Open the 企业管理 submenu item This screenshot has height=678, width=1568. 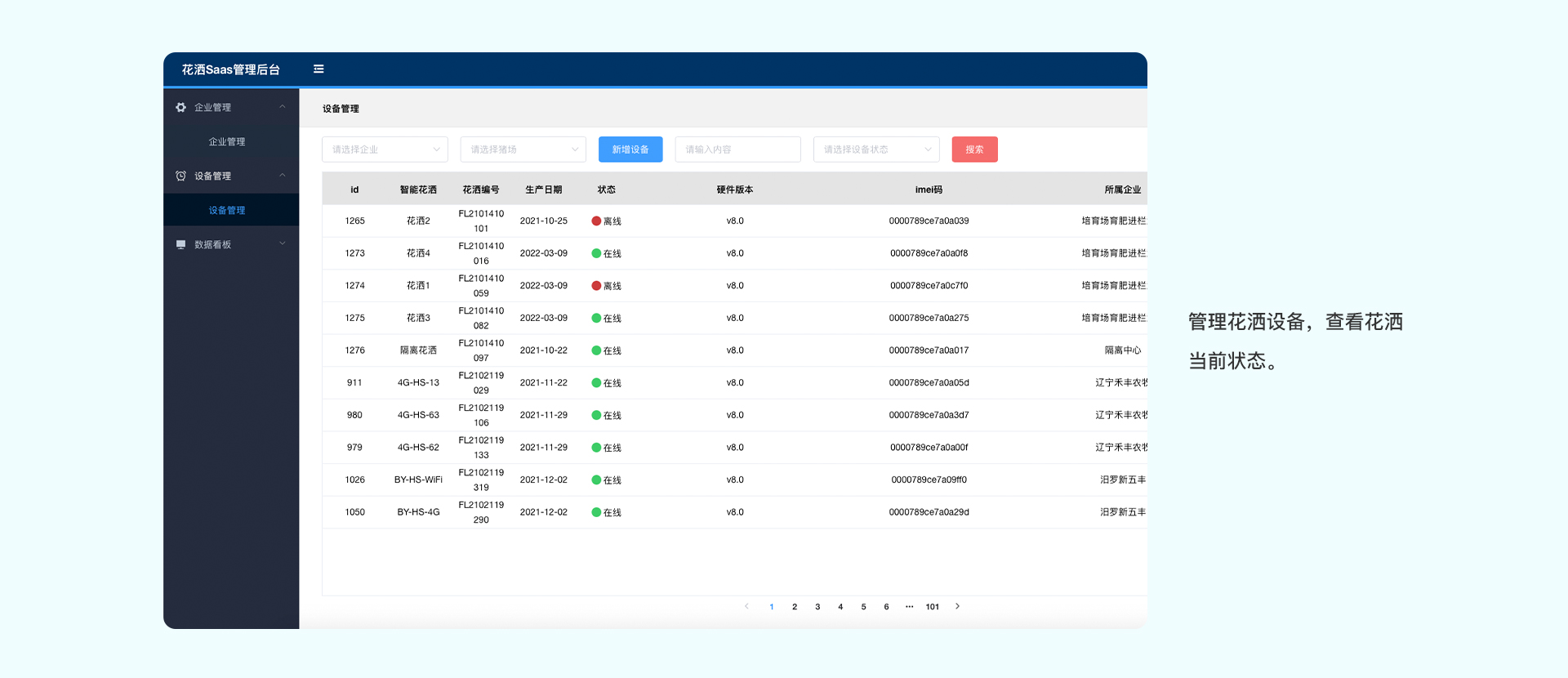pos(227,141)
